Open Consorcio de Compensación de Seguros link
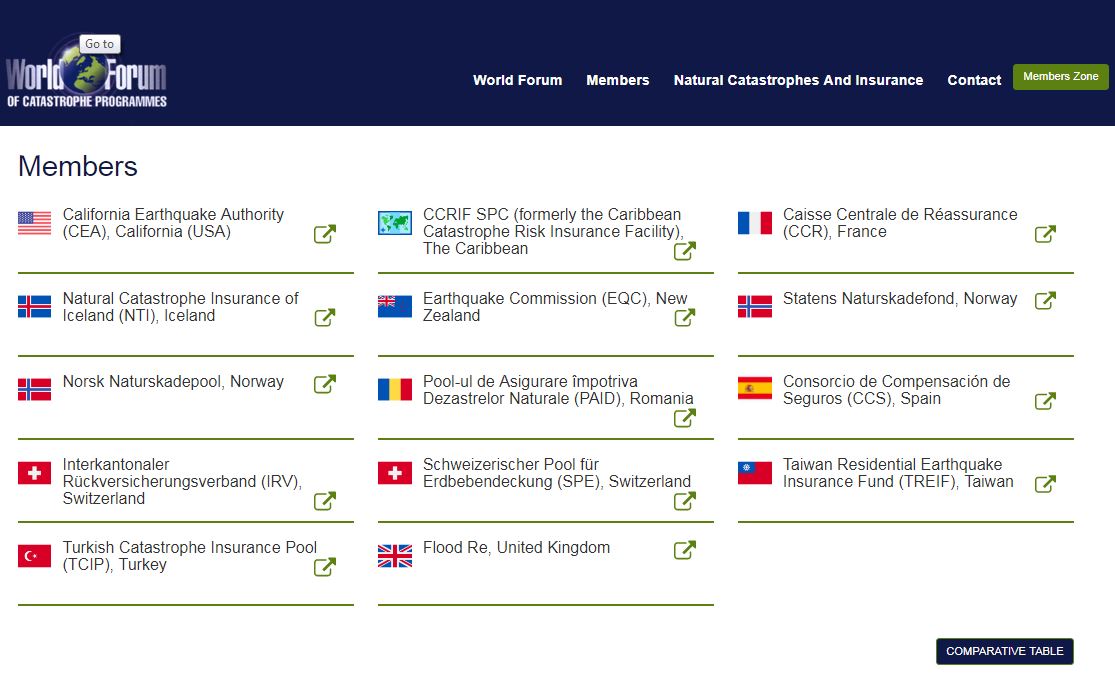 click(896, 390)
